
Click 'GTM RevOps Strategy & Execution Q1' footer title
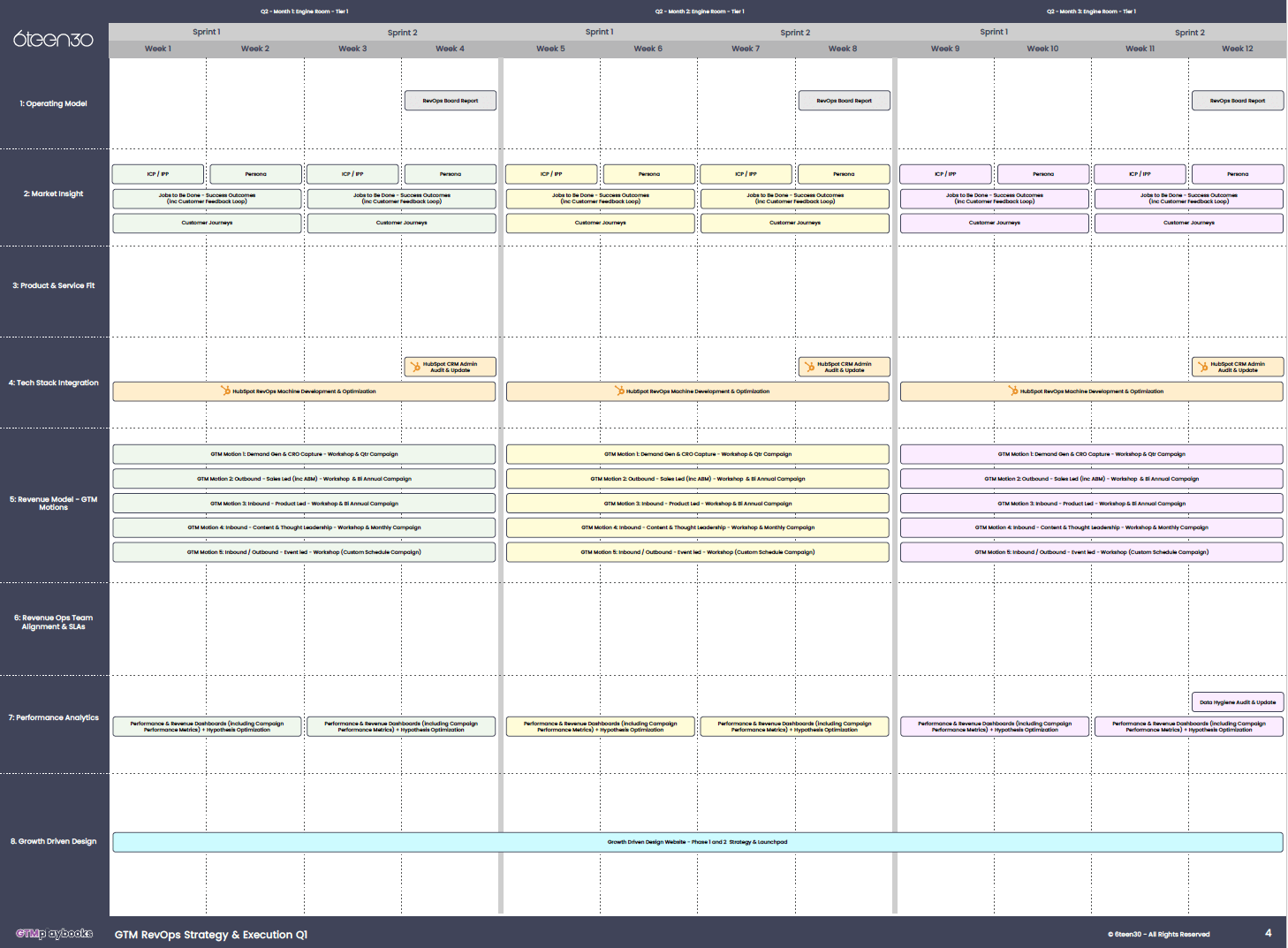pyautogui.click(x=211, y=934)
